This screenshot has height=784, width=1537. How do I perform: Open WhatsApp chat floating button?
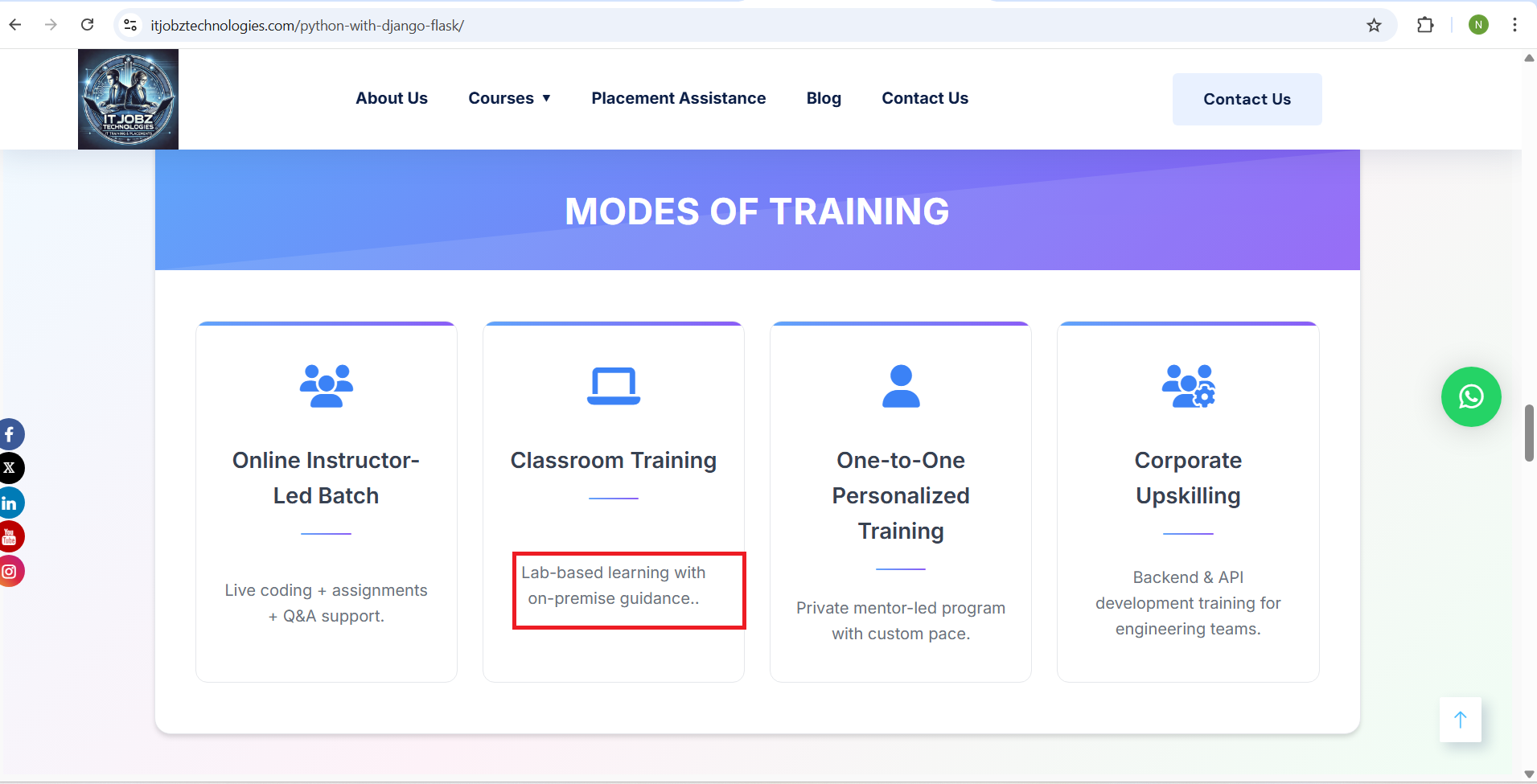point(1470,396)
